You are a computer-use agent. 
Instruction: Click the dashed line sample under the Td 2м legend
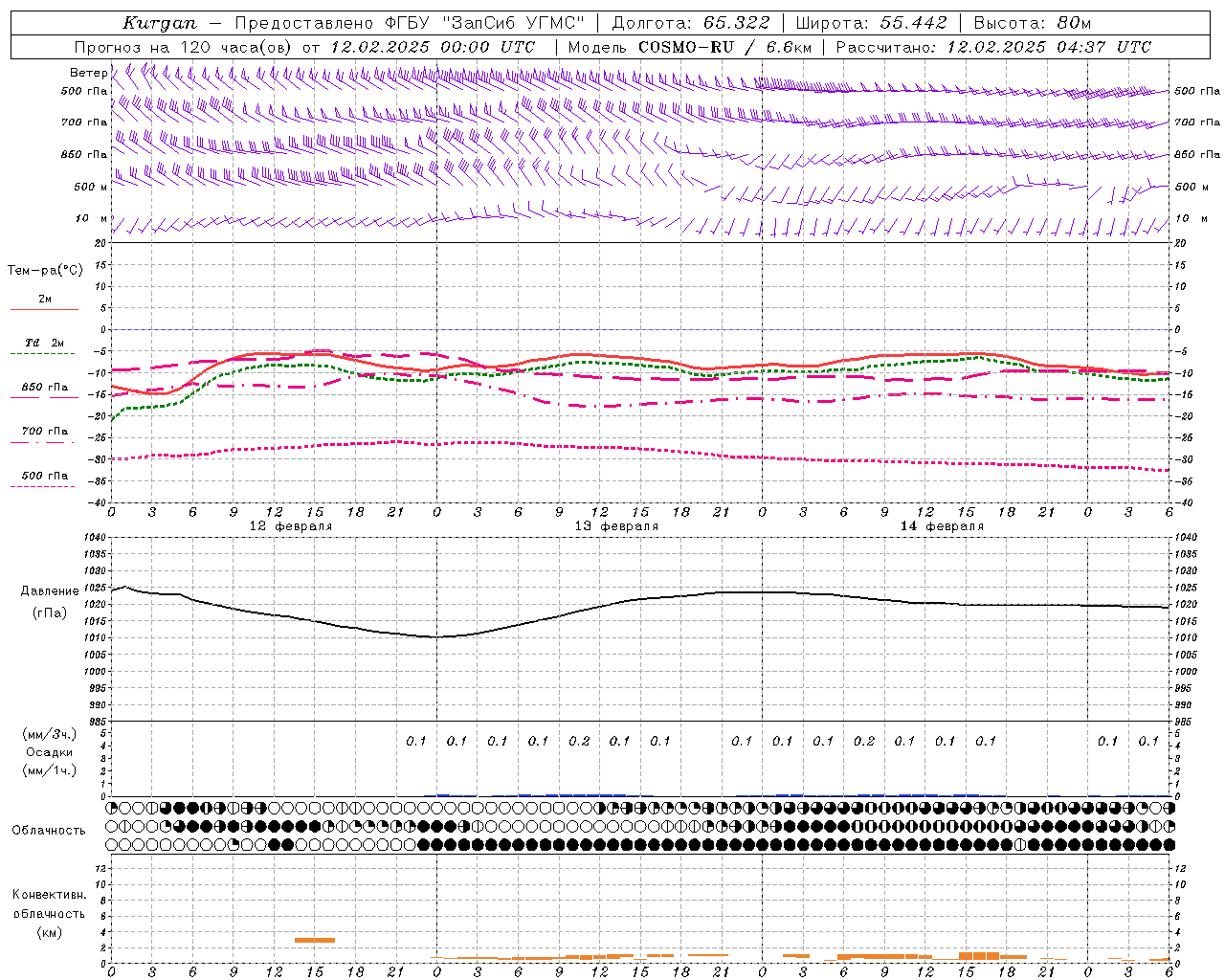click(x=43, y=354)
